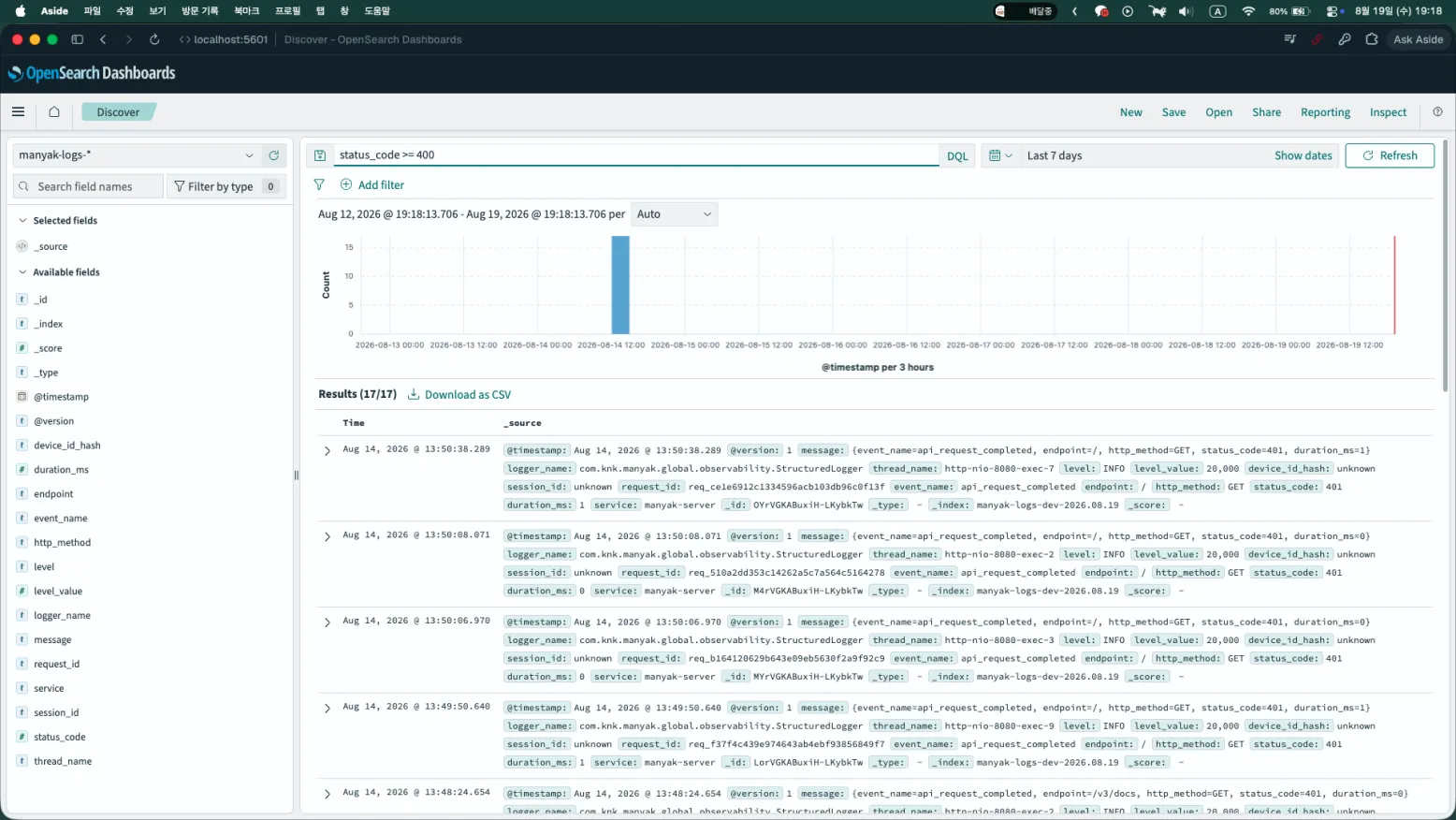Open the chat notification menu bar icon
Viewport: 1456px width, 820px height.
(1101, 11)
